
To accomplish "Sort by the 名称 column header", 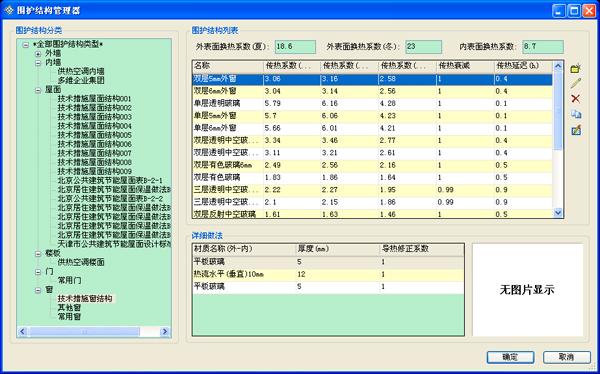I will pyautogui.click(x=227, y=66).
